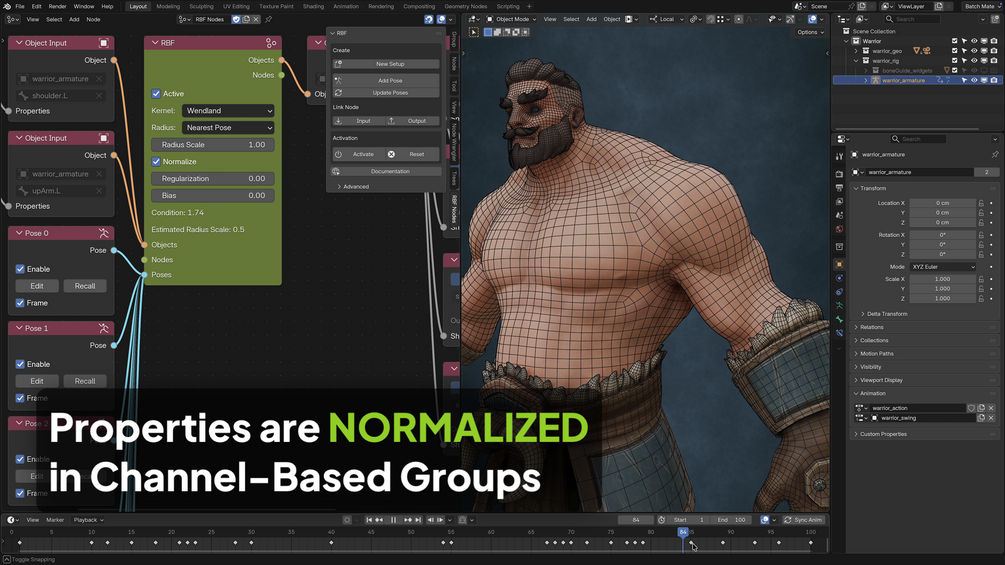The image size is (1005, 565).
Task: Adjust the Regularization slider
Action: (x=213, y=179)
